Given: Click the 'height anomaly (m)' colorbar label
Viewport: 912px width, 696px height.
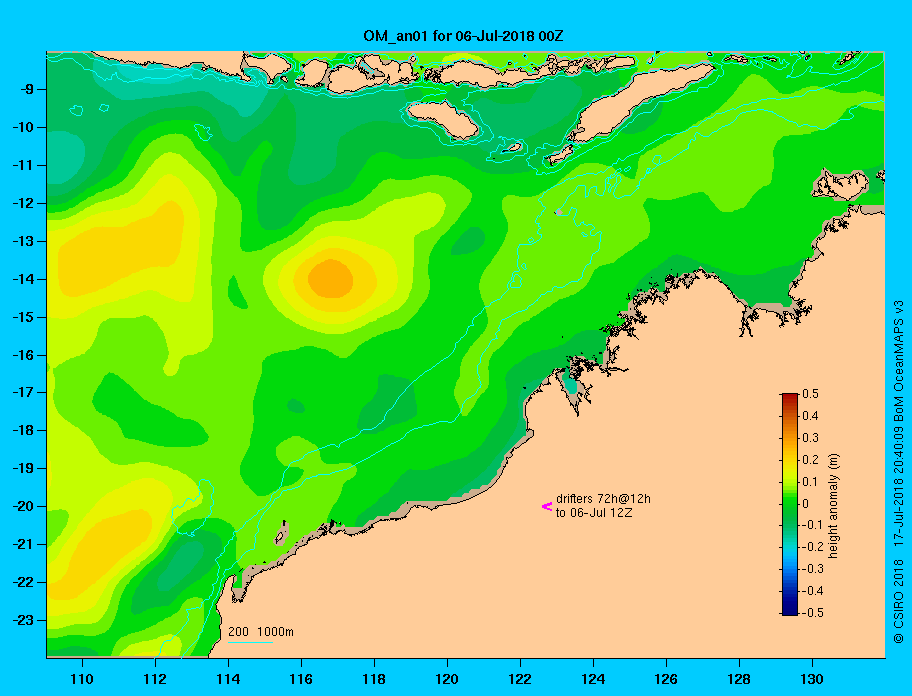Looking at the screenshot, I should tap(833, 505).
